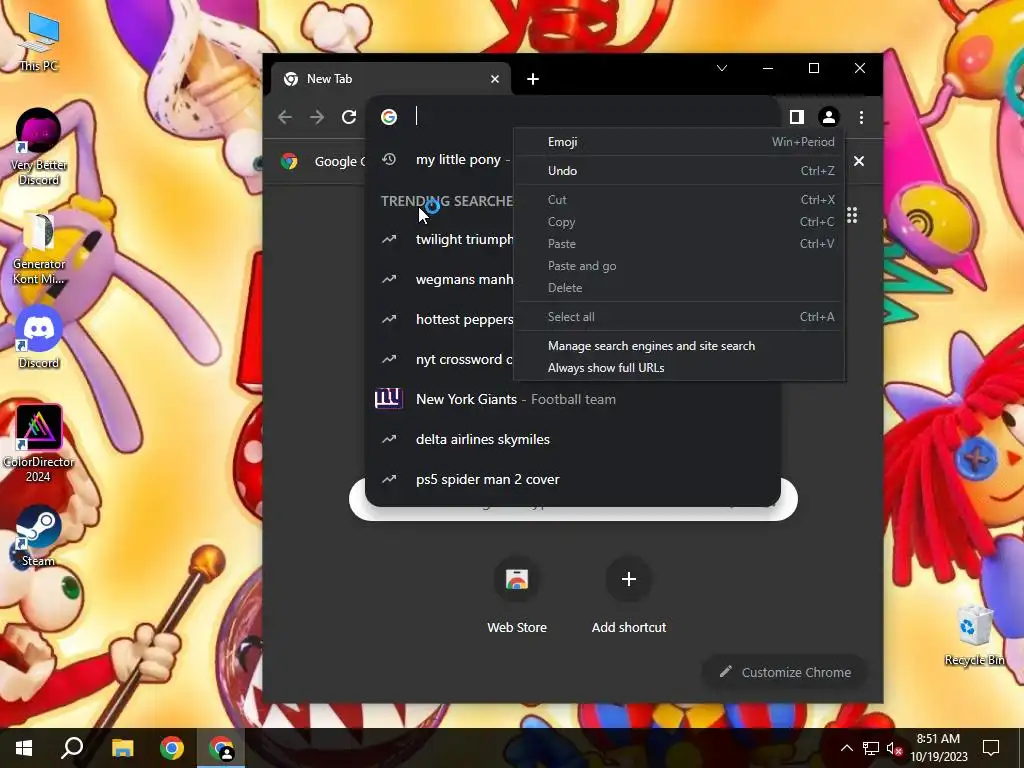Open Chrome's three-dot menu
Viewport: 1024px width, 768px height.
[861, 117]
